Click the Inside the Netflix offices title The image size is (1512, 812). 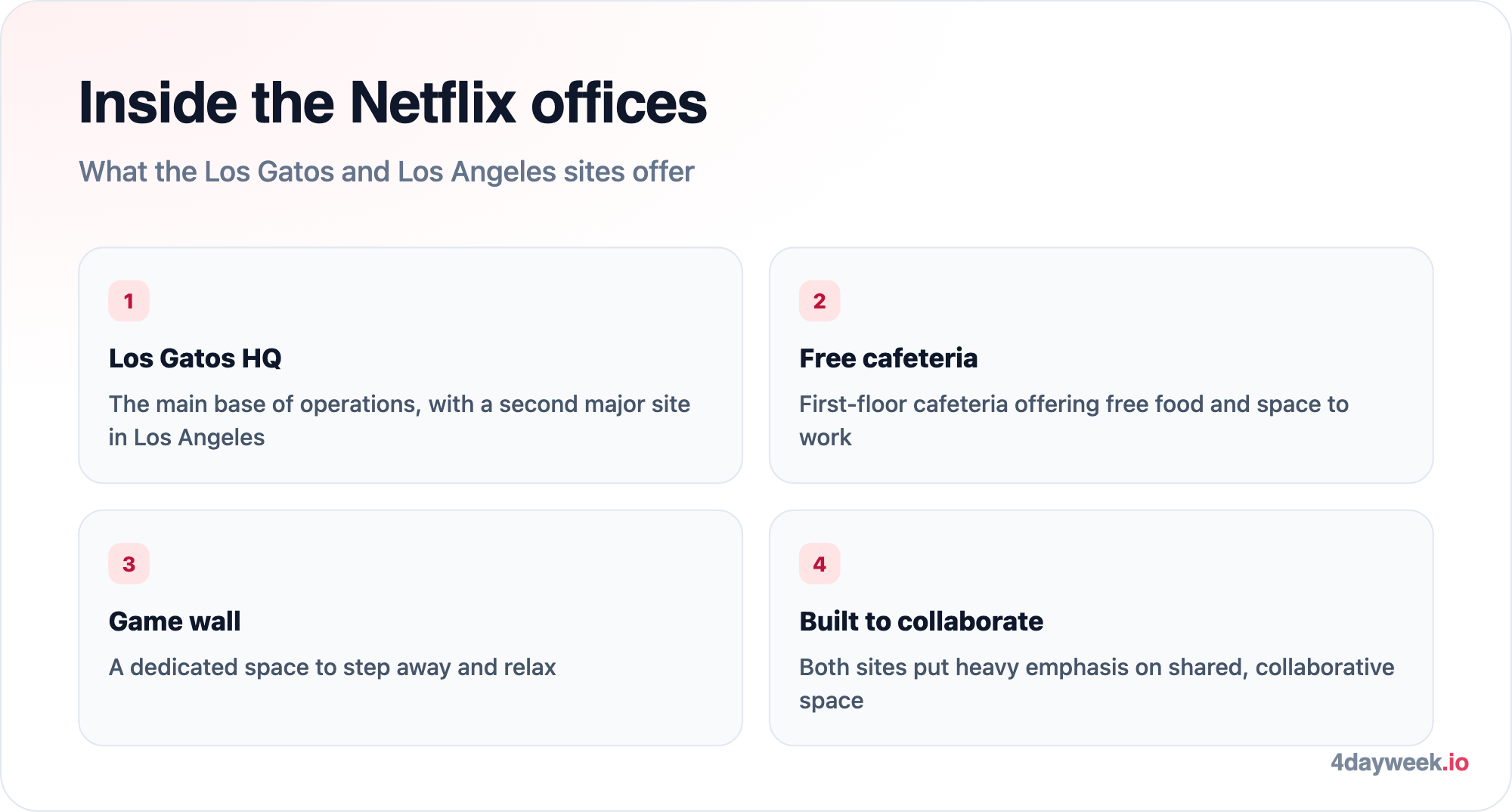(393, 103)
